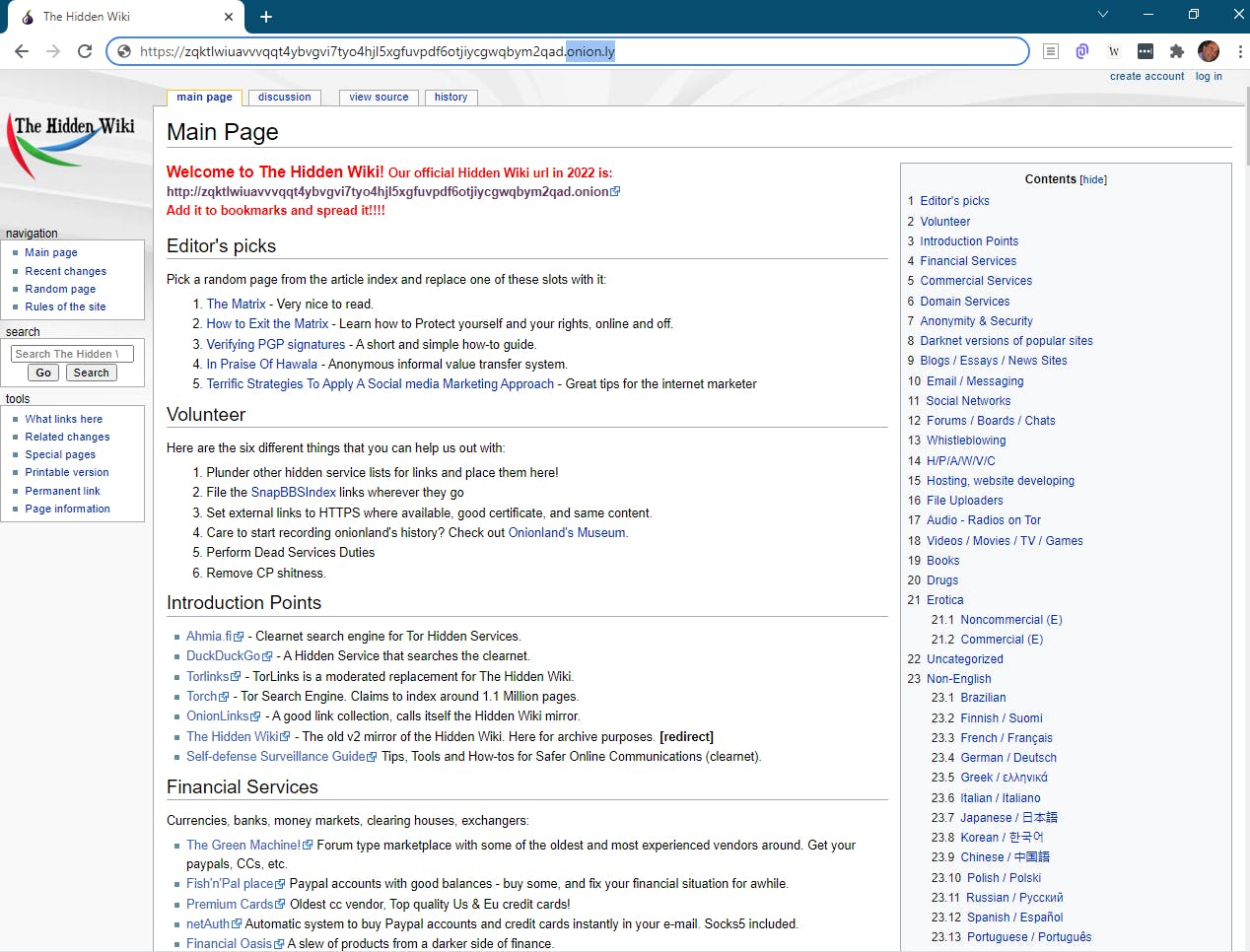Open the OnionLinks link
Image resolution: width=1250 pixels, height=952 pixels.
click(223, 715)
